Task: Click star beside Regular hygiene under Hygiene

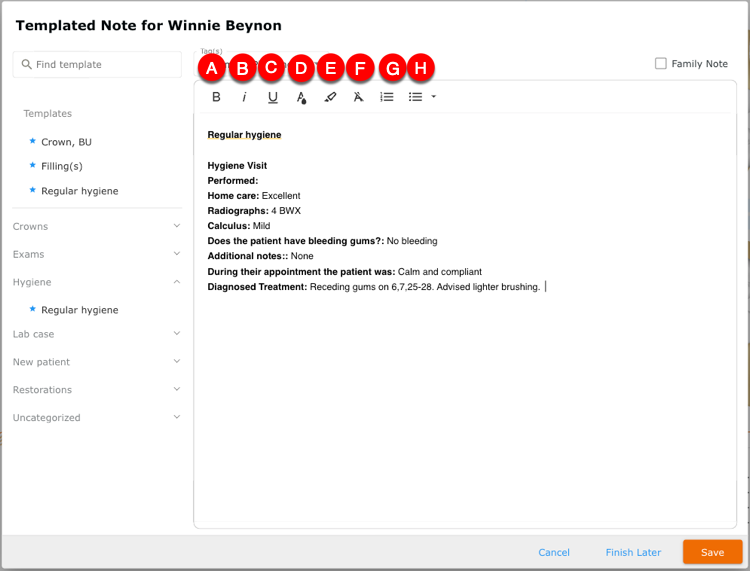Action: tap(33, 309)
